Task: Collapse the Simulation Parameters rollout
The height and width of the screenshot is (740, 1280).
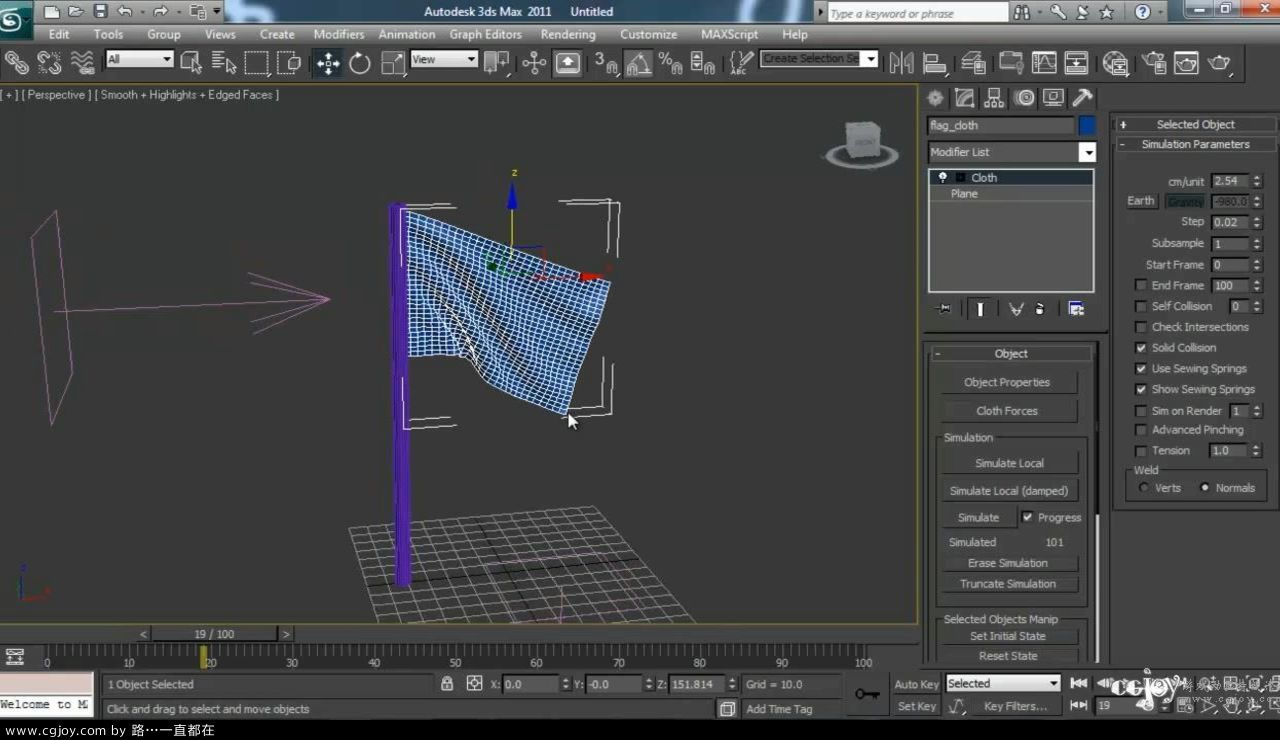Action: 1195,144
